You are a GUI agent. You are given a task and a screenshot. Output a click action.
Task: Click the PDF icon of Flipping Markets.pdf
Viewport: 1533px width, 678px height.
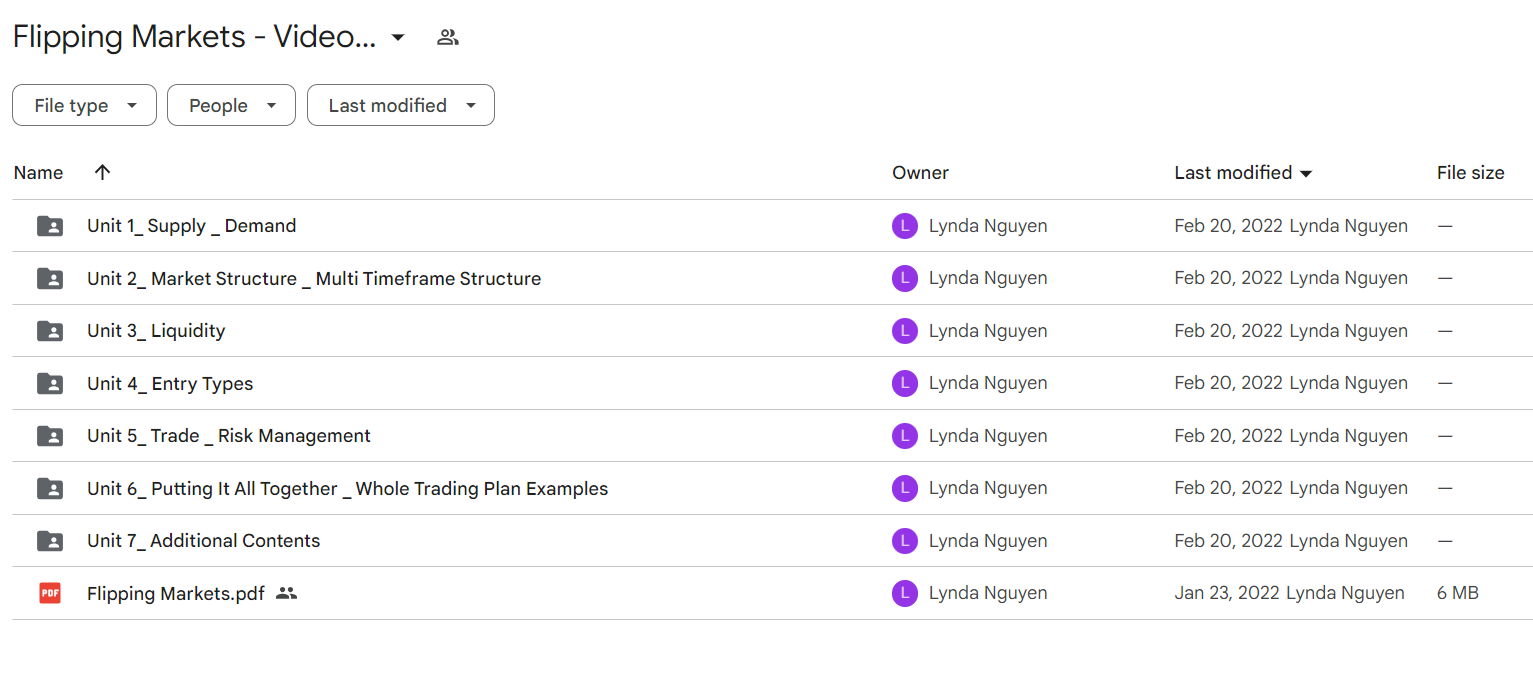point(50,593)
